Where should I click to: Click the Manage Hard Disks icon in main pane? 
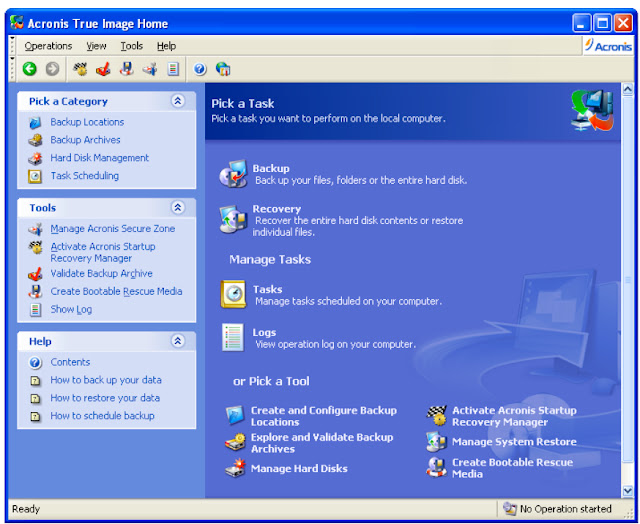click(235, 468)
